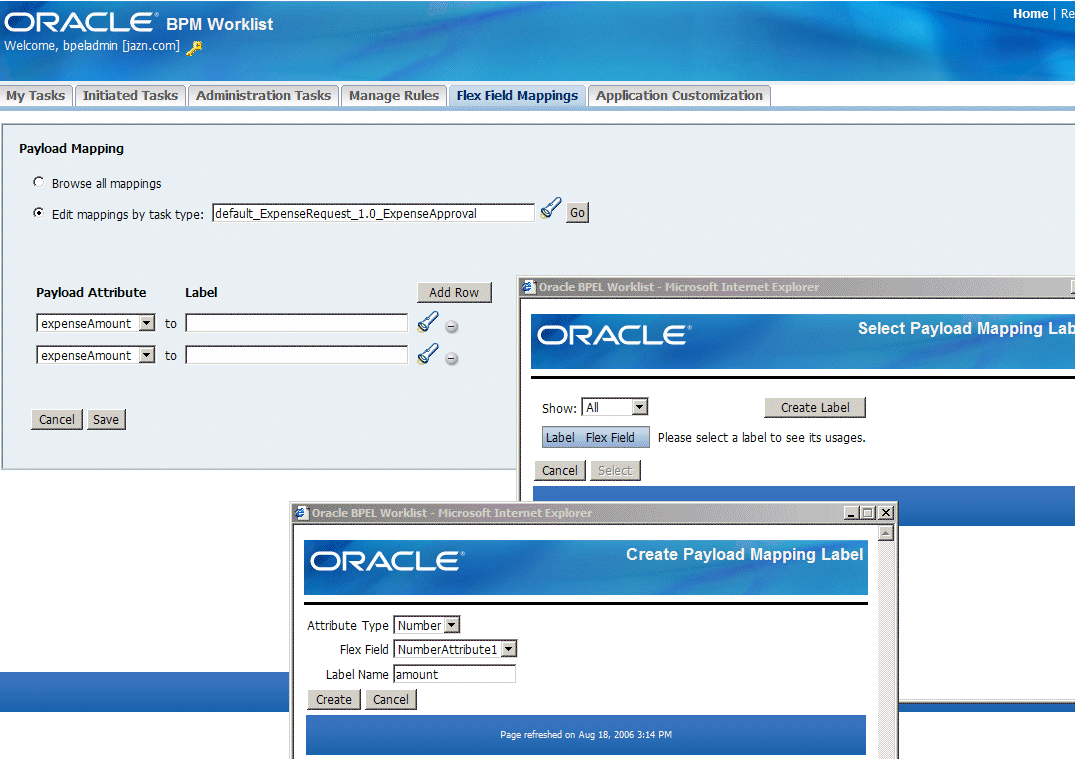
Task: Open Flex Field NumberAttribute1 dropdown
Action: click(508, 649)
